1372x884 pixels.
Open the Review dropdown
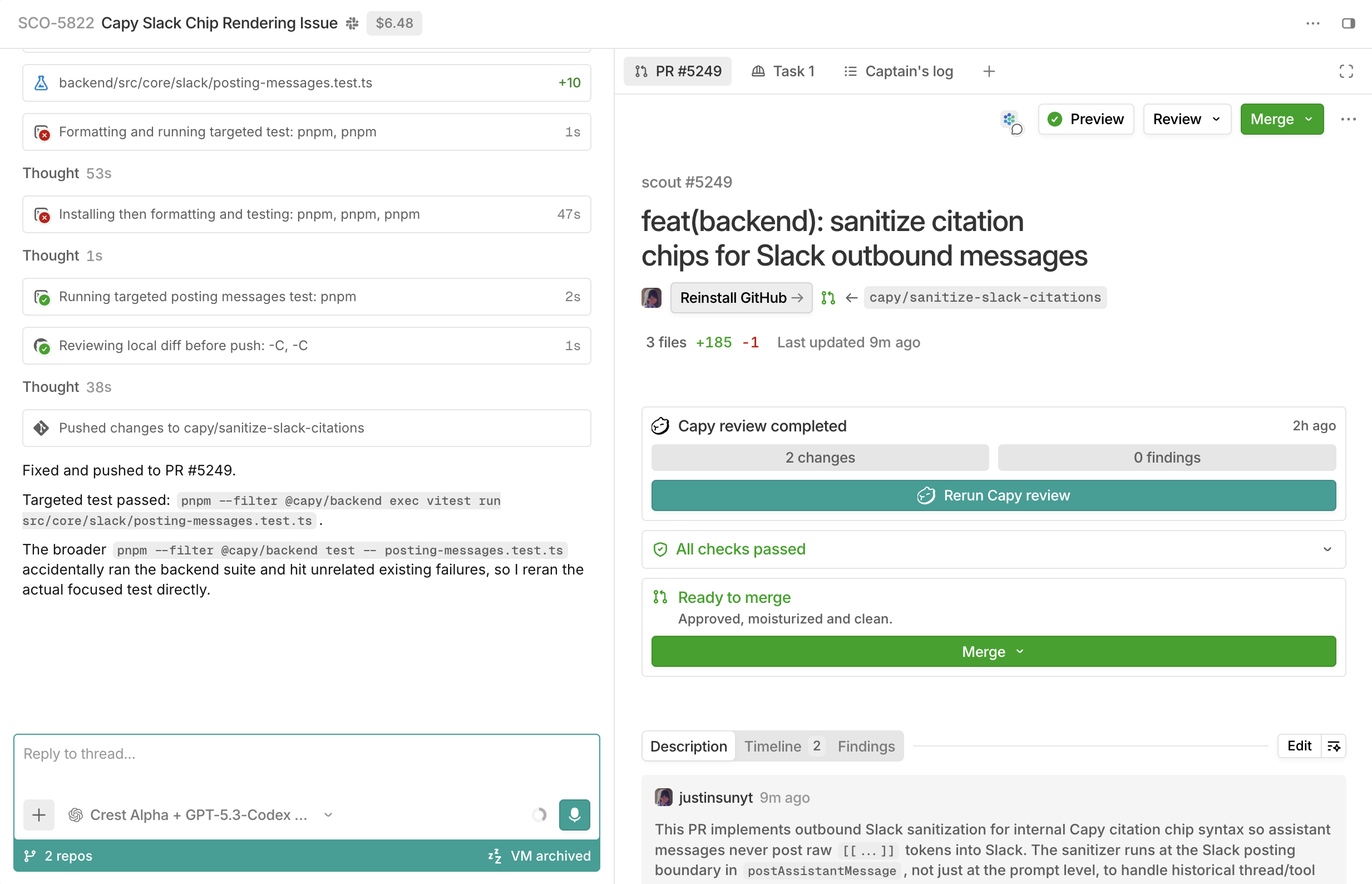[x=1186, y=119]
